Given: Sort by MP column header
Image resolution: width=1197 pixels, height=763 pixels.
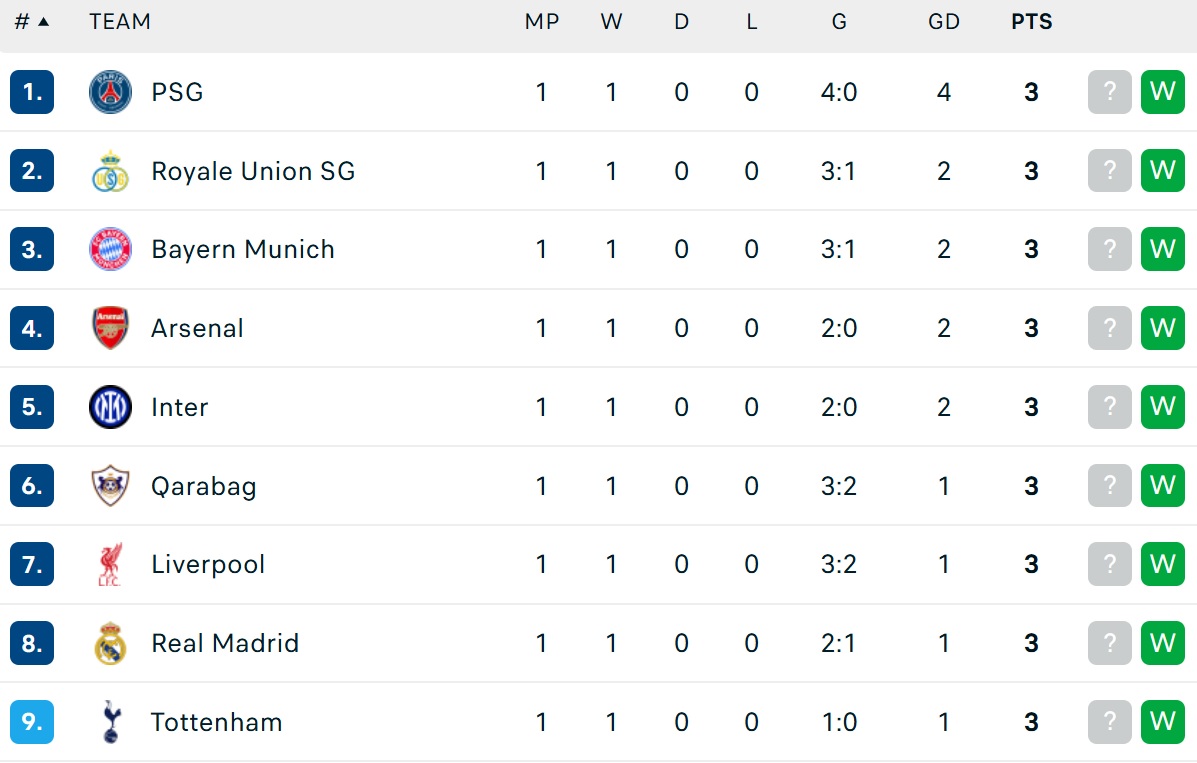Looking at the screenshot, I should (x=542, y=21).
